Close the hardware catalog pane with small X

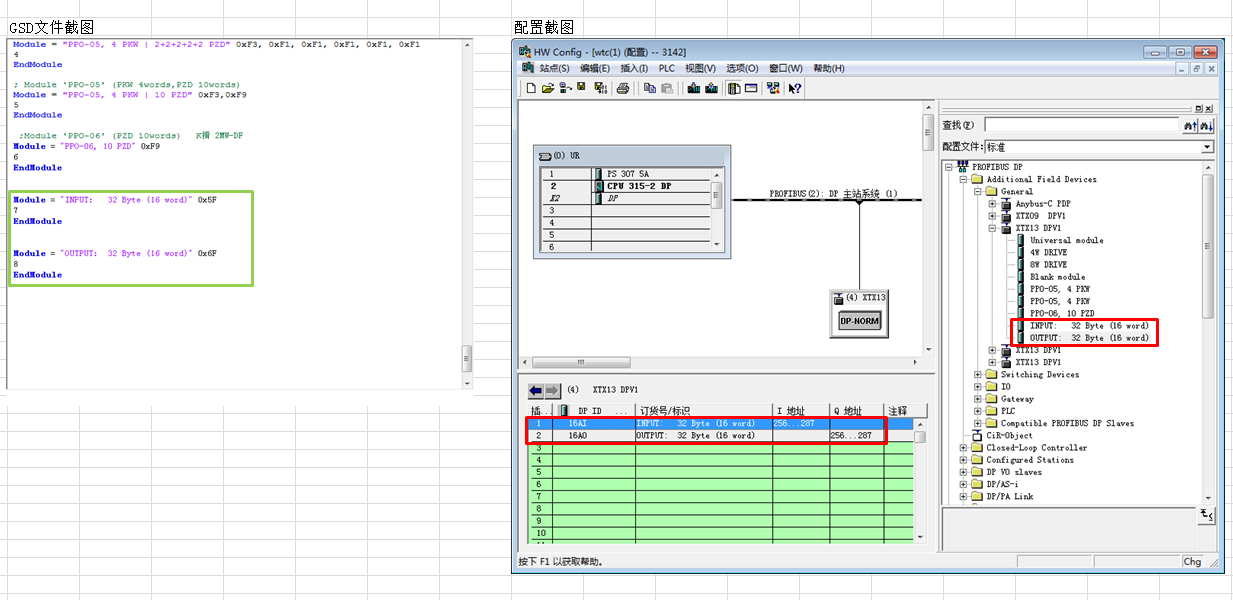pos(1209,108)
